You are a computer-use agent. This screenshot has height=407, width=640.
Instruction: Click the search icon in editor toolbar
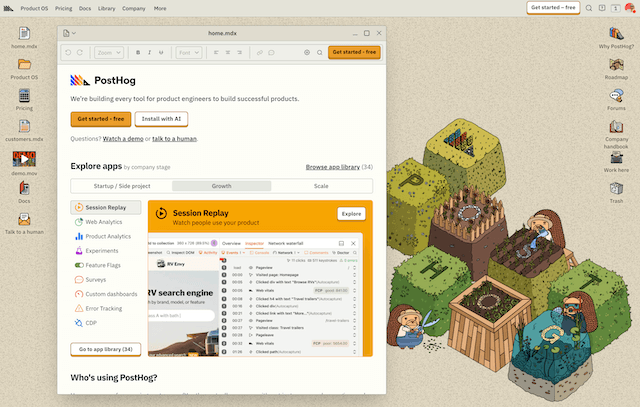pyautogui.click(x=320, y=52)
